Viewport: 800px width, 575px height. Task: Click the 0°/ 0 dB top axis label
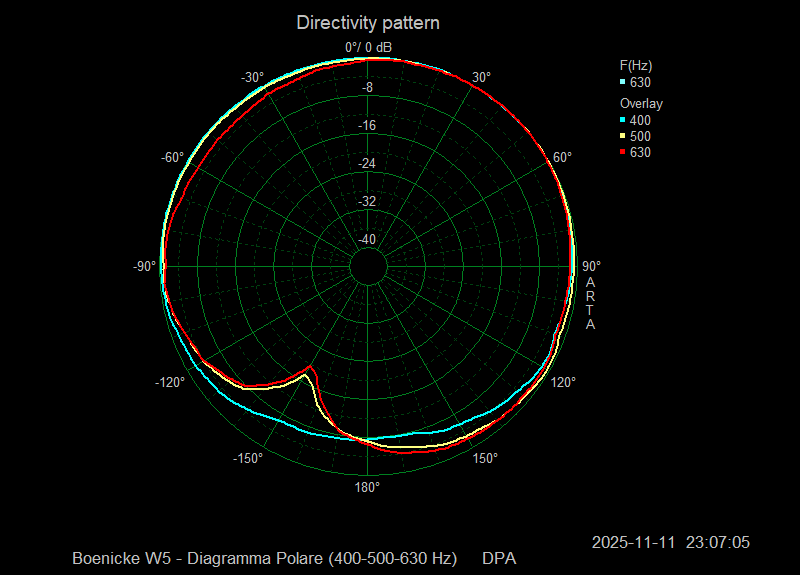point(368,48)
